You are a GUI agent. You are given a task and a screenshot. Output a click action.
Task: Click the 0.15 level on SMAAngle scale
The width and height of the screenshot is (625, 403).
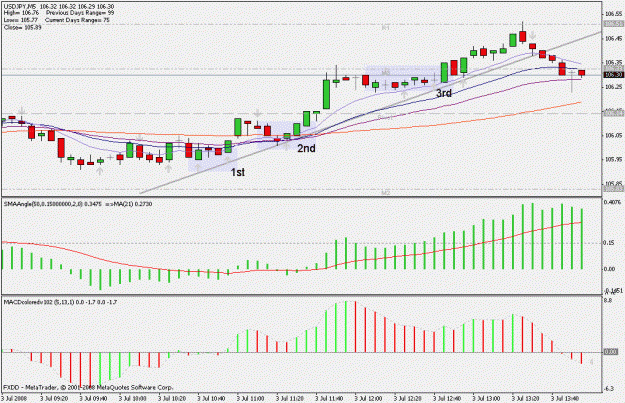[x=609, y=243]
